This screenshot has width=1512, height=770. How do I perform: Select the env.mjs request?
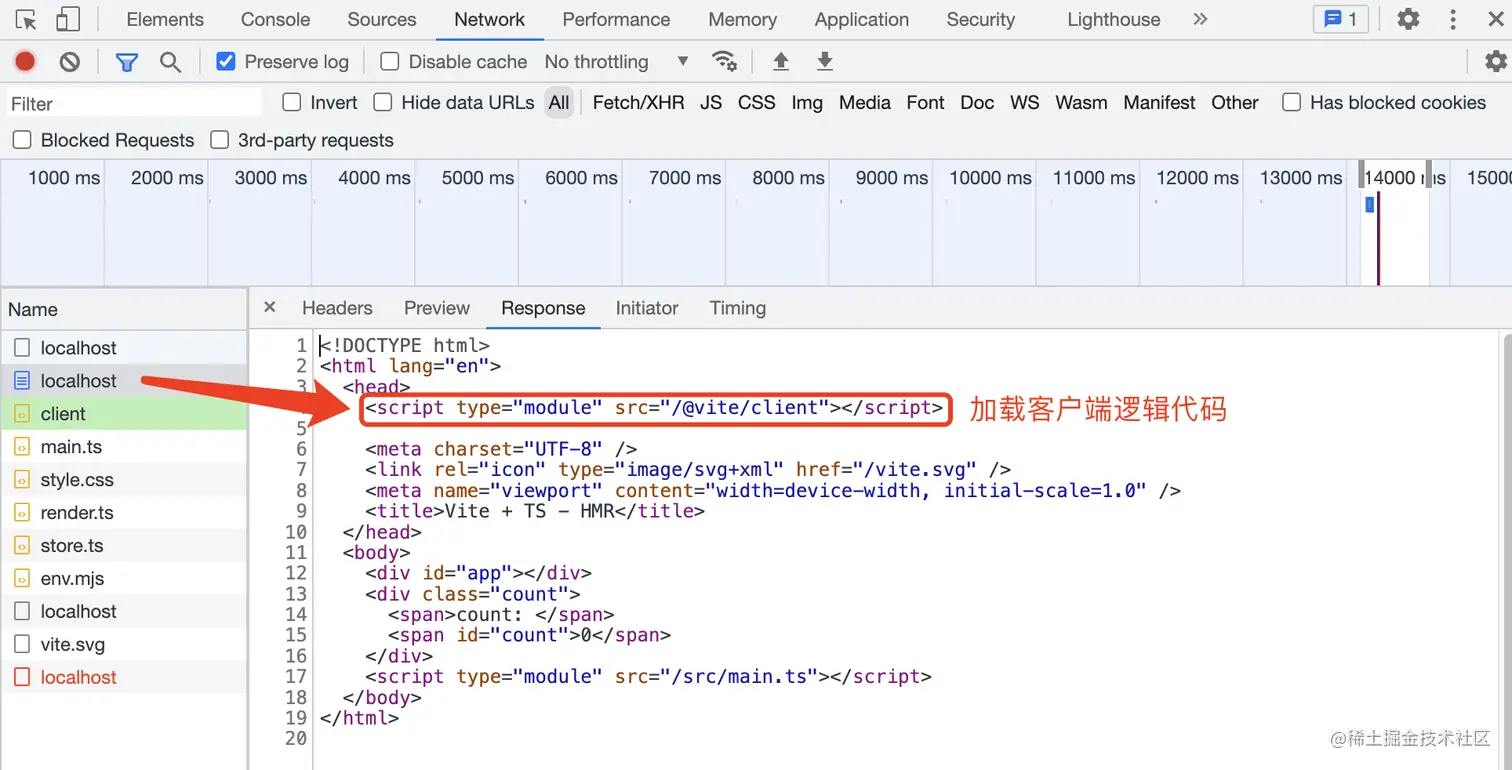point(124,579)
